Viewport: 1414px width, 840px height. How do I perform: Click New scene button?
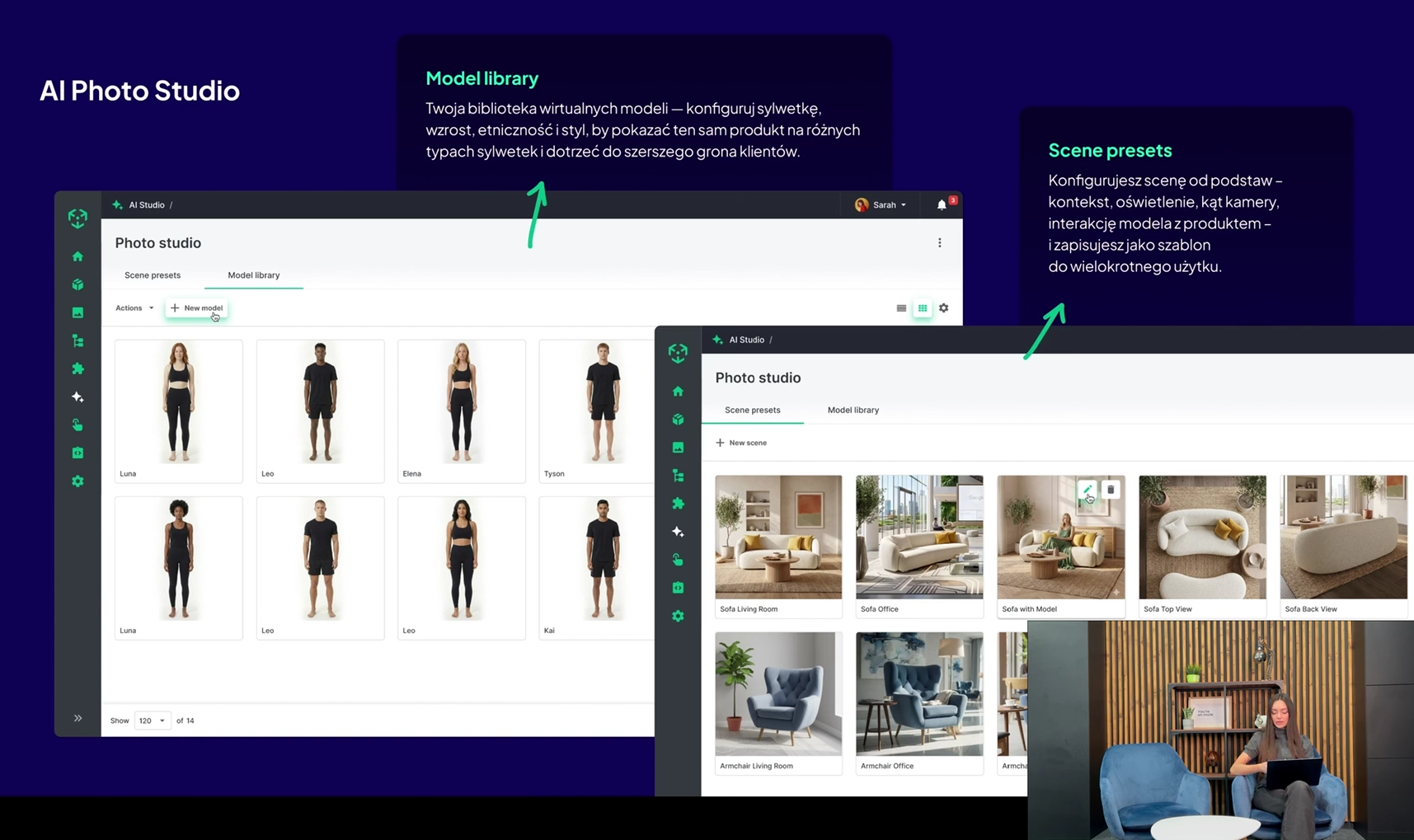coord(741,443)
